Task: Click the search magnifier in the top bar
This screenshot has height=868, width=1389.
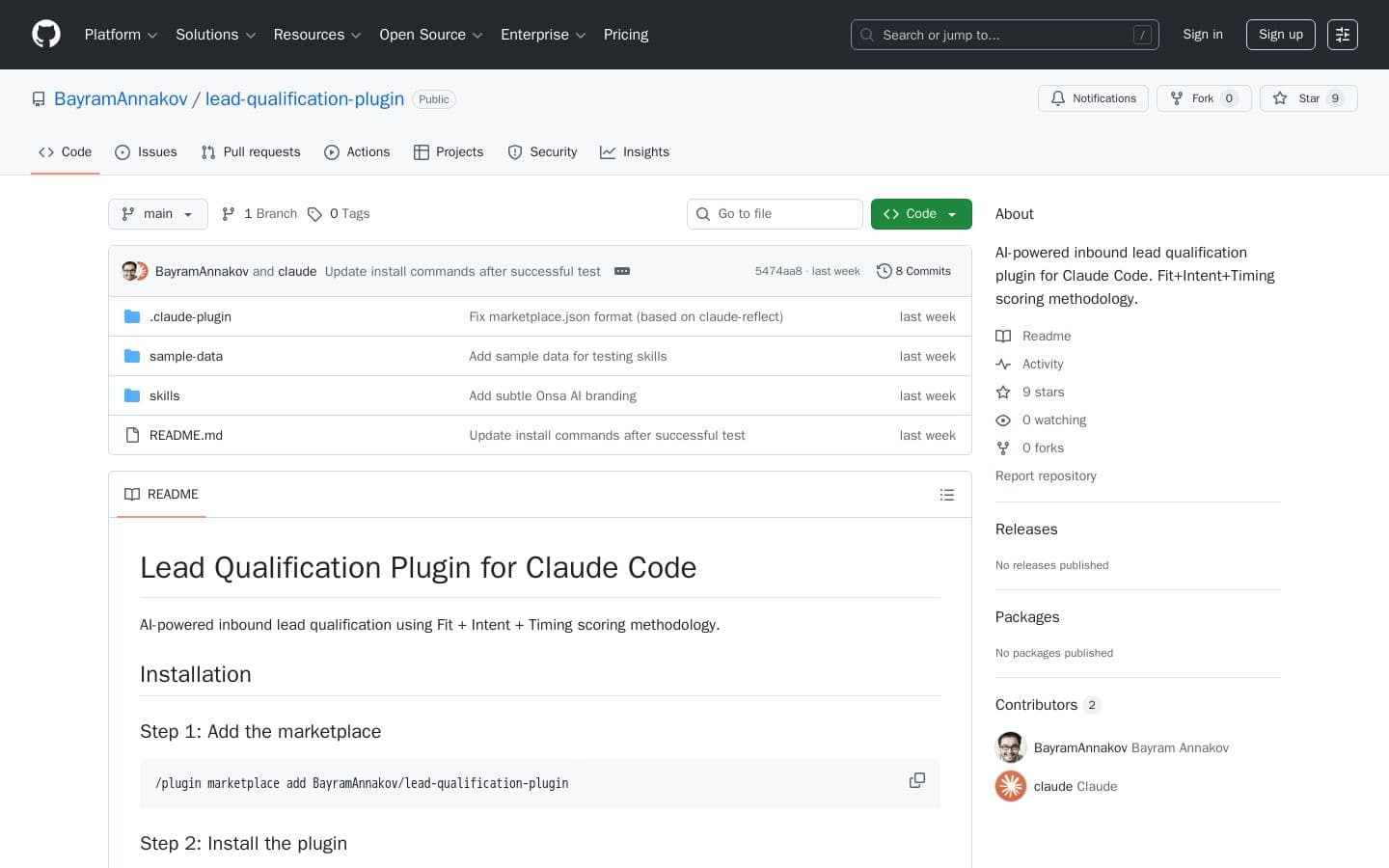Action: pos(866,35)
